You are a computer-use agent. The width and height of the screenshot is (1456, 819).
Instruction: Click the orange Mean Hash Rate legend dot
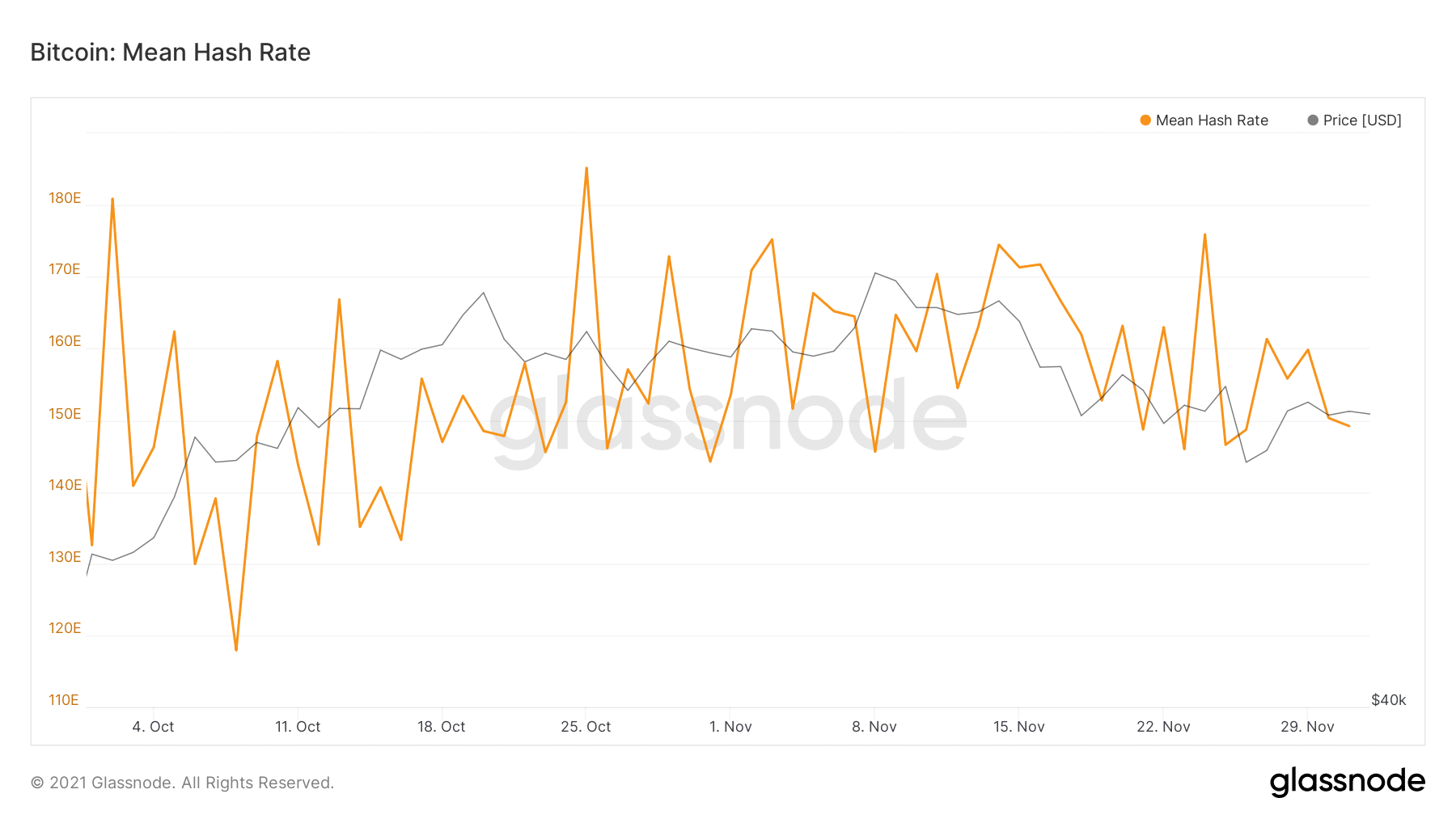tap(1145, 120)
